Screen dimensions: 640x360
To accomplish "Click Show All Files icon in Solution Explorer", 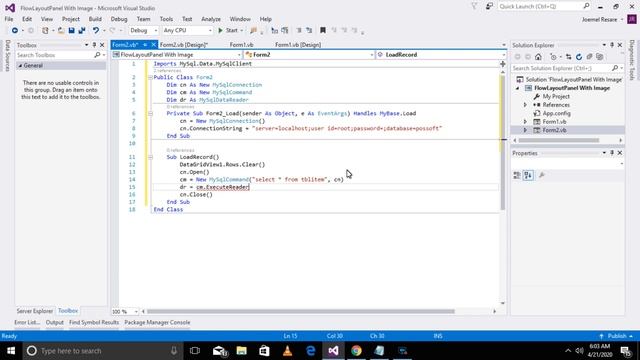I will [600, 57].
